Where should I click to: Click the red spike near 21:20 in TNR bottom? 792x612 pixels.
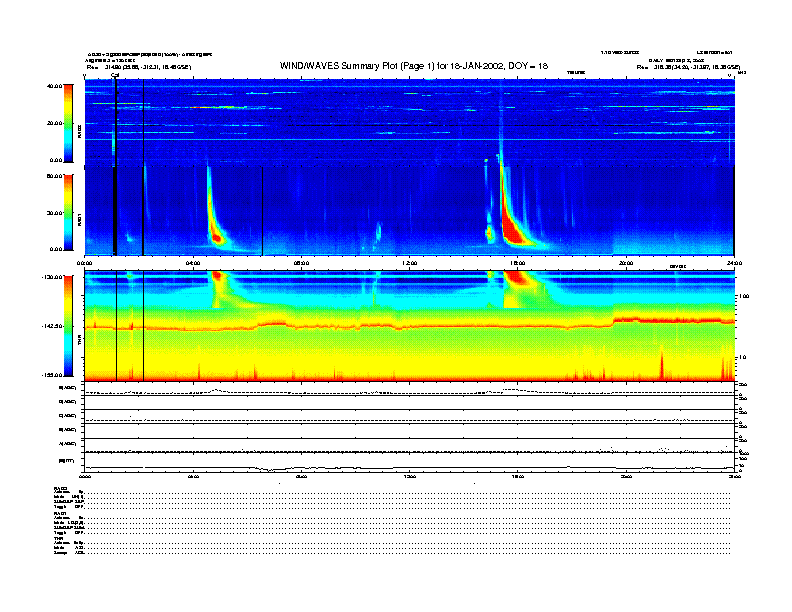pyautogui.click(x=662, y=366)
